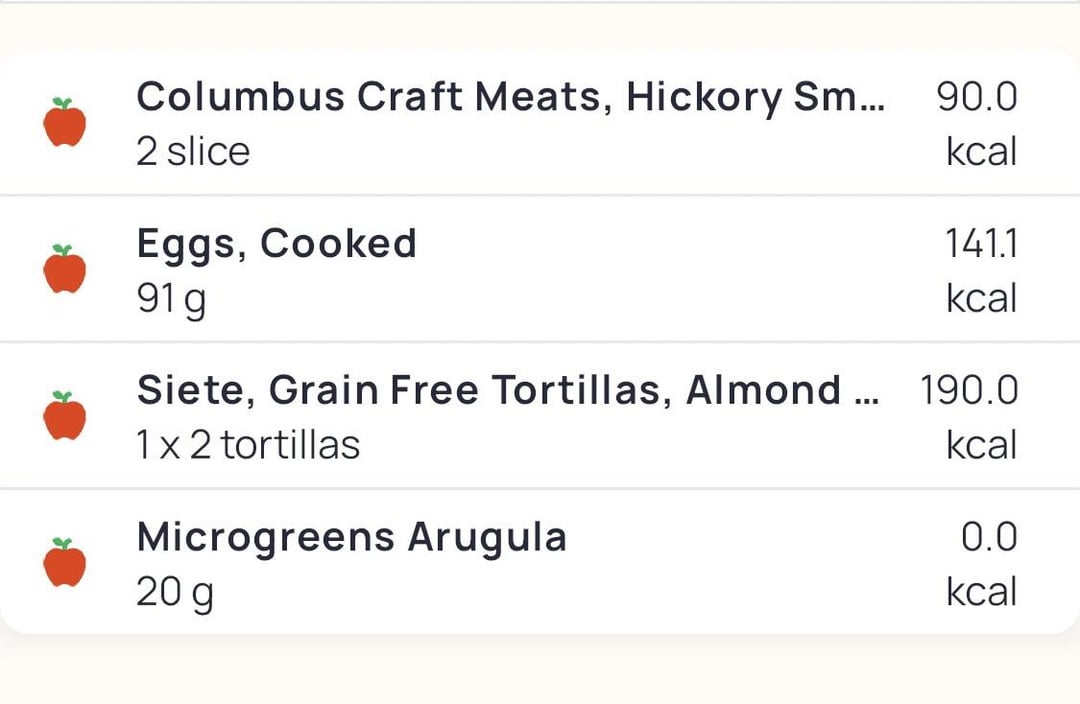Tap apple icon beside Siete Grain Free Tortillas
Screen dimensions: 1080x704
(x=65, y=415)
